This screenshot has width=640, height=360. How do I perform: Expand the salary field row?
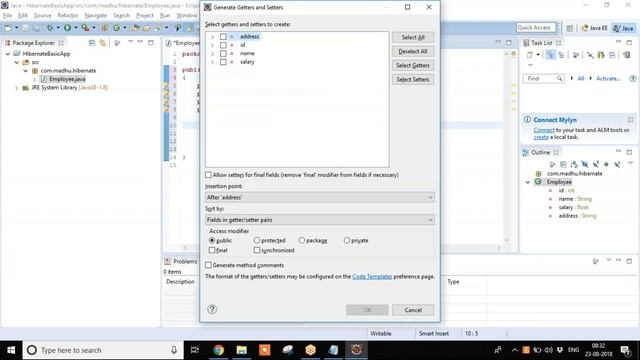(212, 62)
